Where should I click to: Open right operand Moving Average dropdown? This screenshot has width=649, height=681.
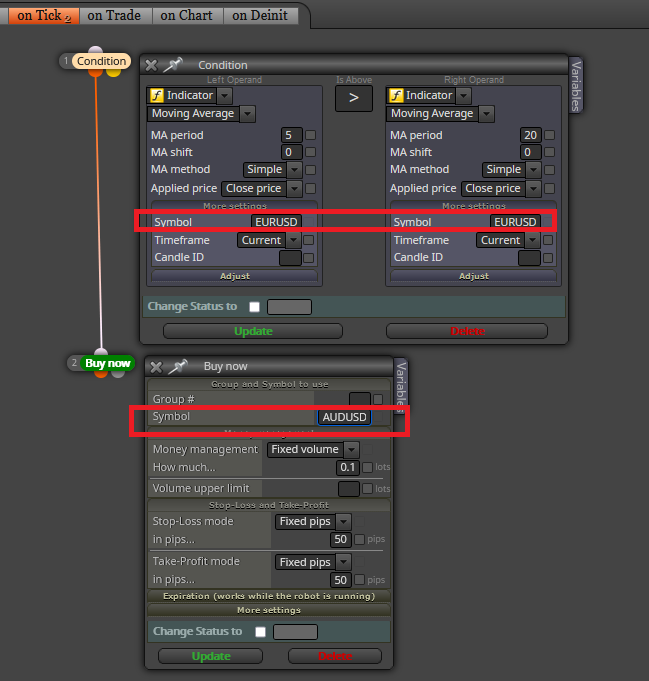(x=486, y=114)
